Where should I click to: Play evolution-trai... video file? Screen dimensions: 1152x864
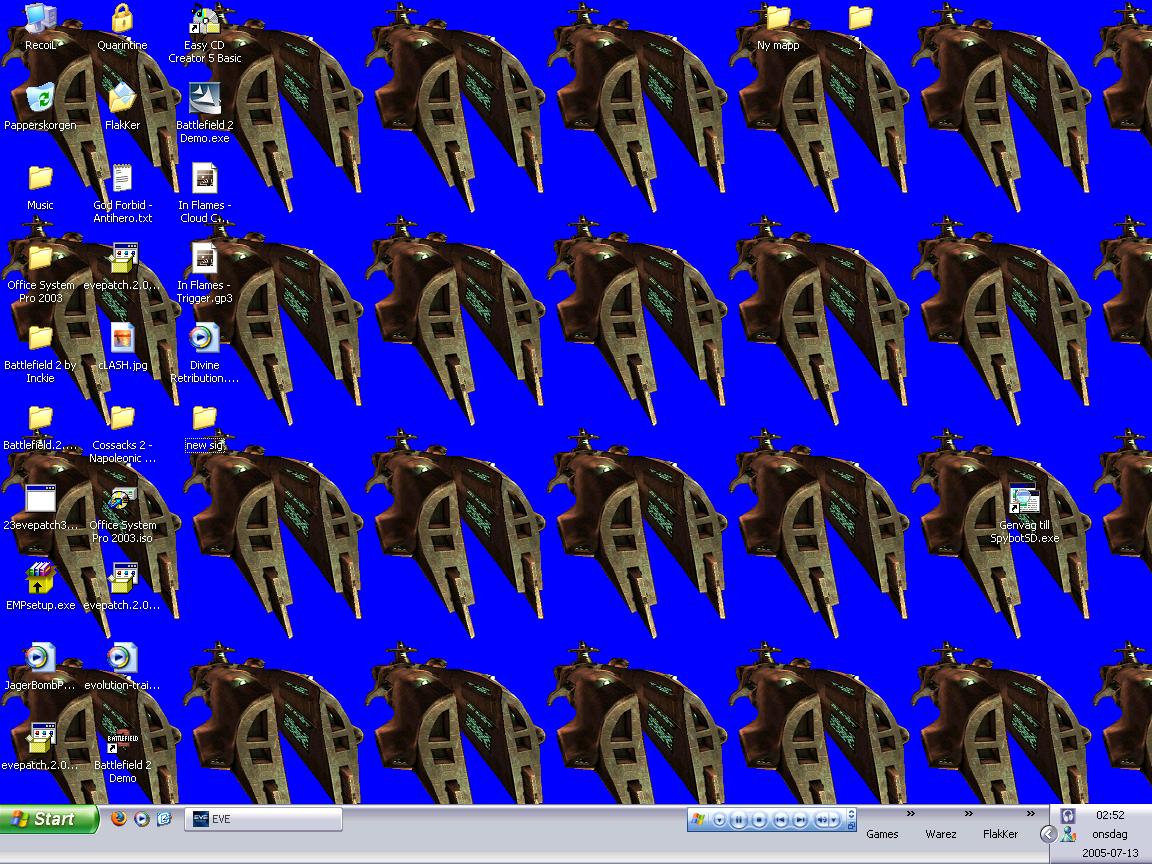122,658
